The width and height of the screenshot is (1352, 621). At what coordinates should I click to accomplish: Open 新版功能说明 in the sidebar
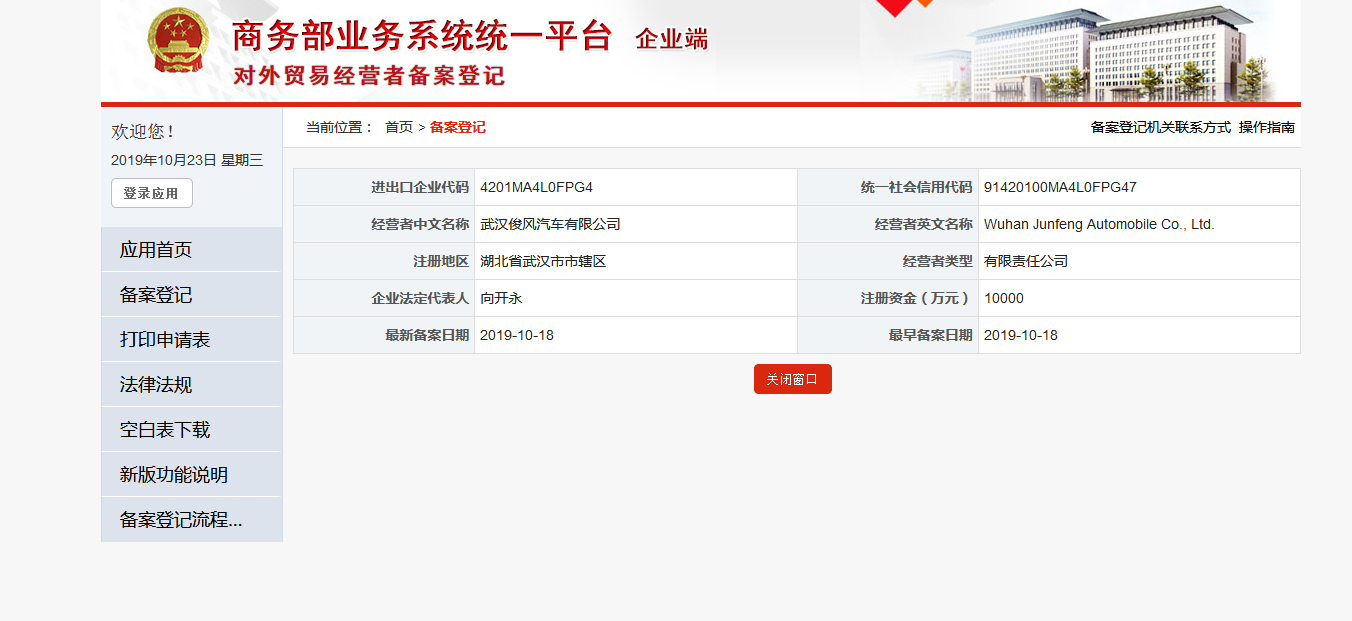pyautogui.click(x=192, y=475)
